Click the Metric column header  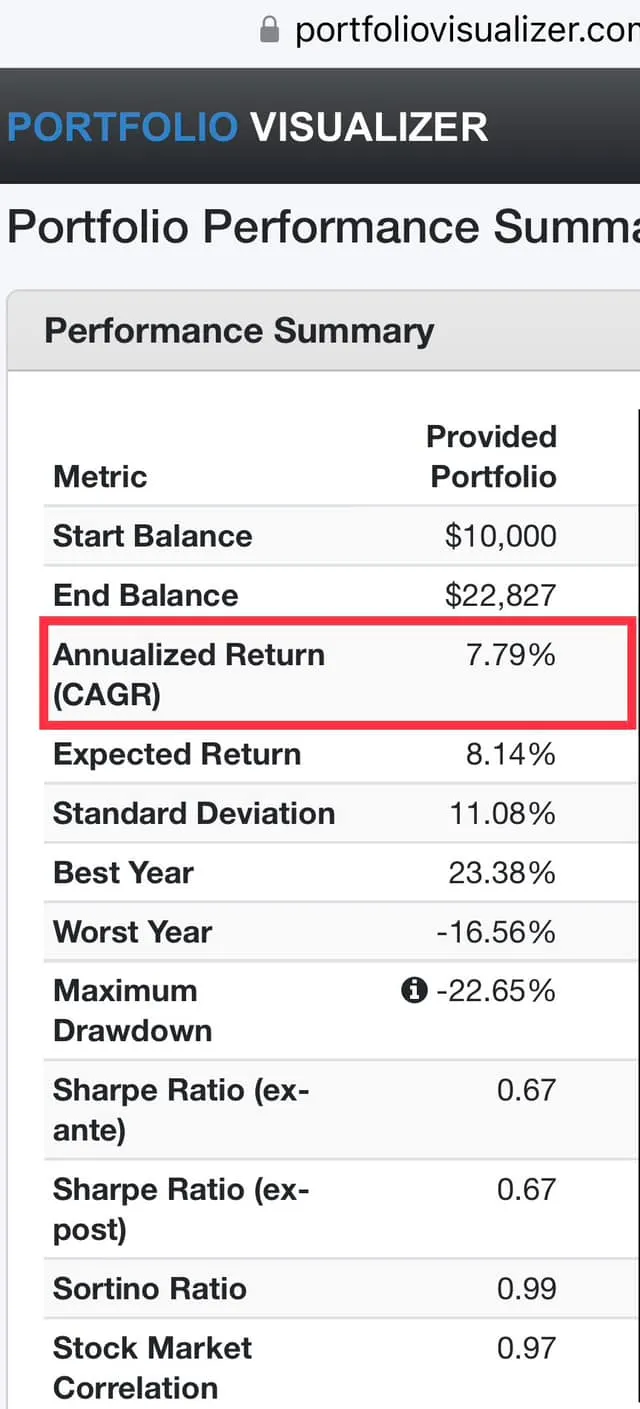100,476
